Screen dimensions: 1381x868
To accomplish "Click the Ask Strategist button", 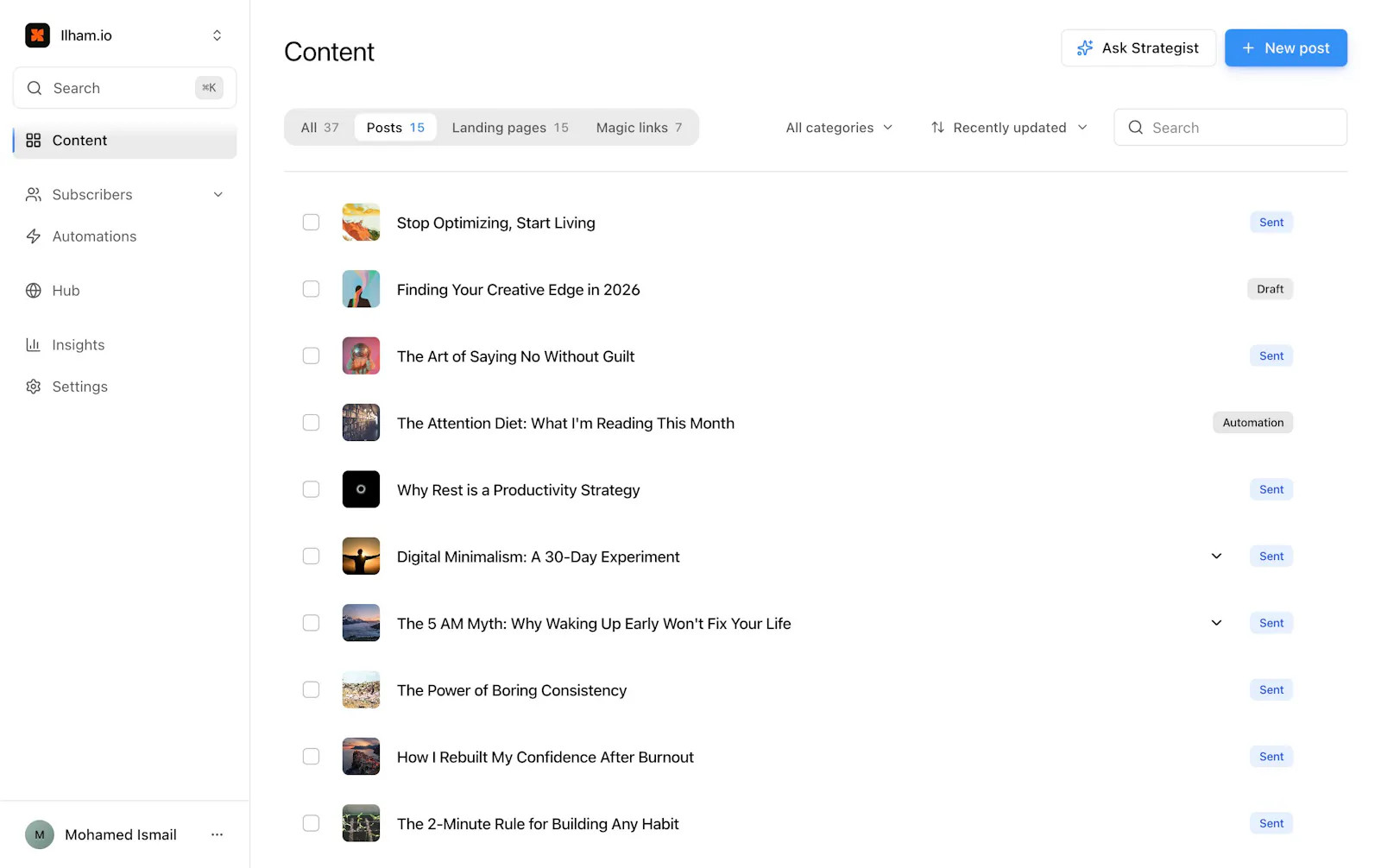I will click(1138, 48).
